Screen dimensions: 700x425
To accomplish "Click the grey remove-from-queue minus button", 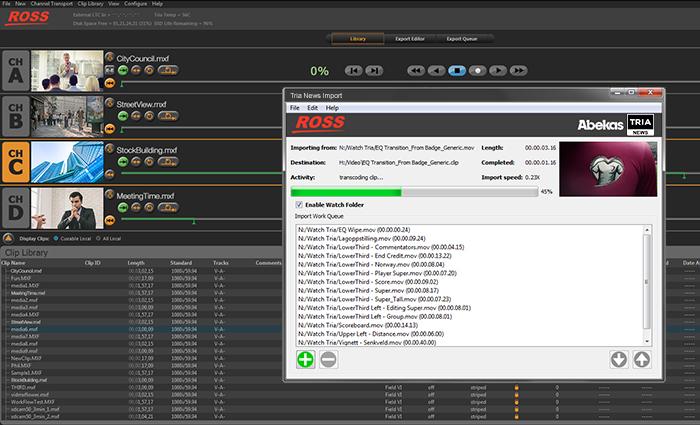I will [327, 360].
